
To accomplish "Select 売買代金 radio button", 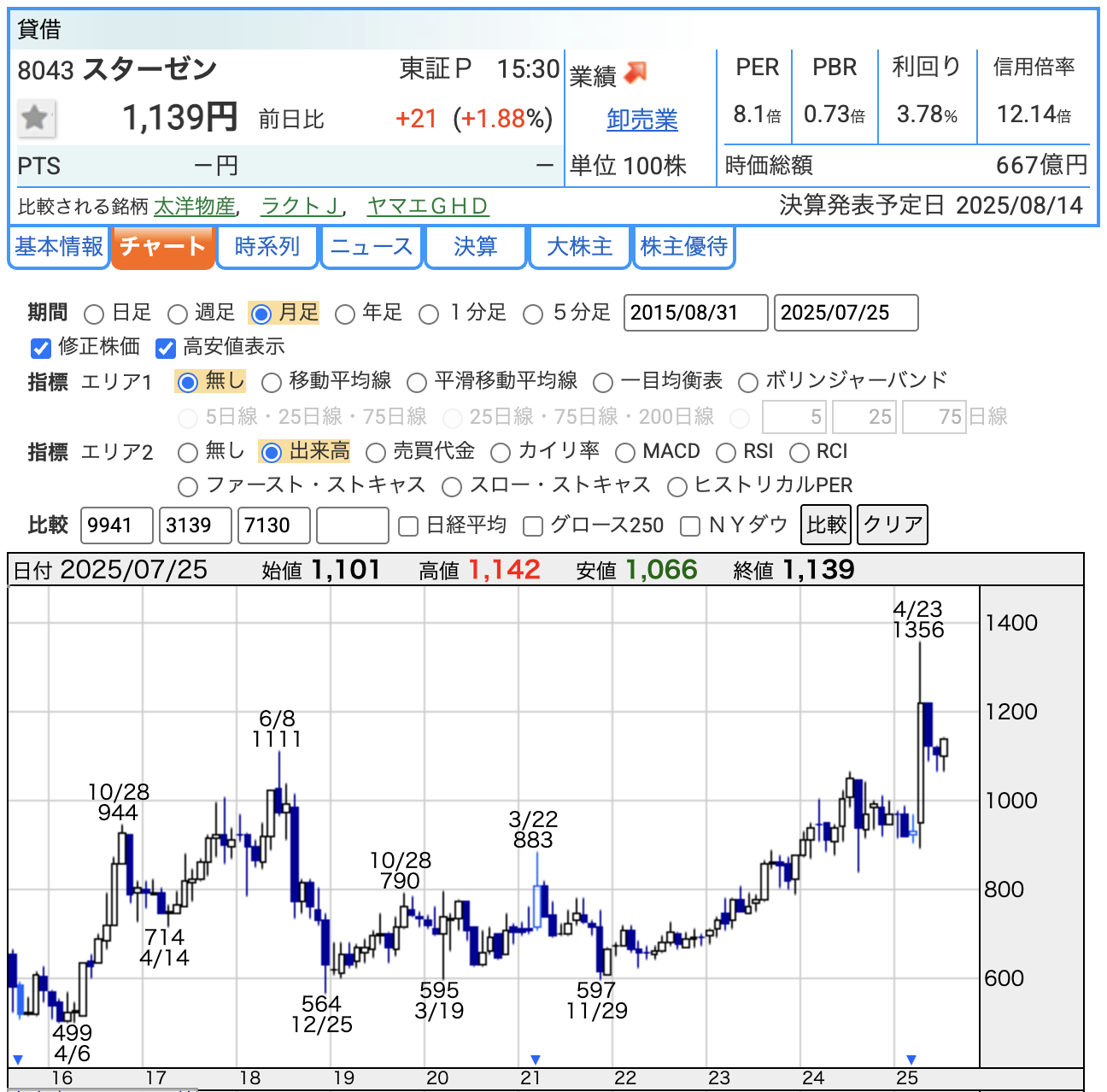I will pos(376,452).
